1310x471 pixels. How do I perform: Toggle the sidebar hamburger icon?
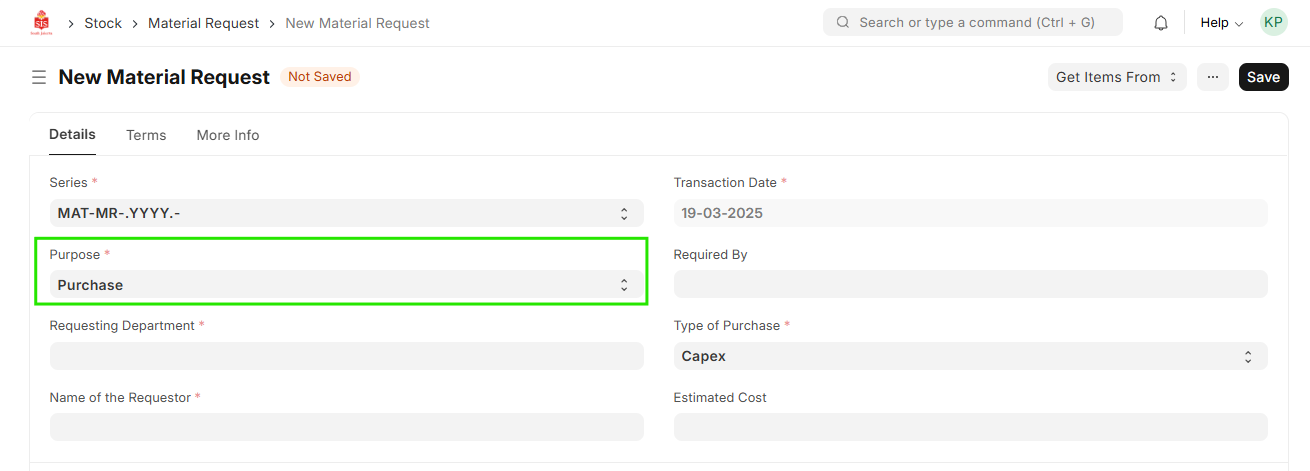point(39,77)
